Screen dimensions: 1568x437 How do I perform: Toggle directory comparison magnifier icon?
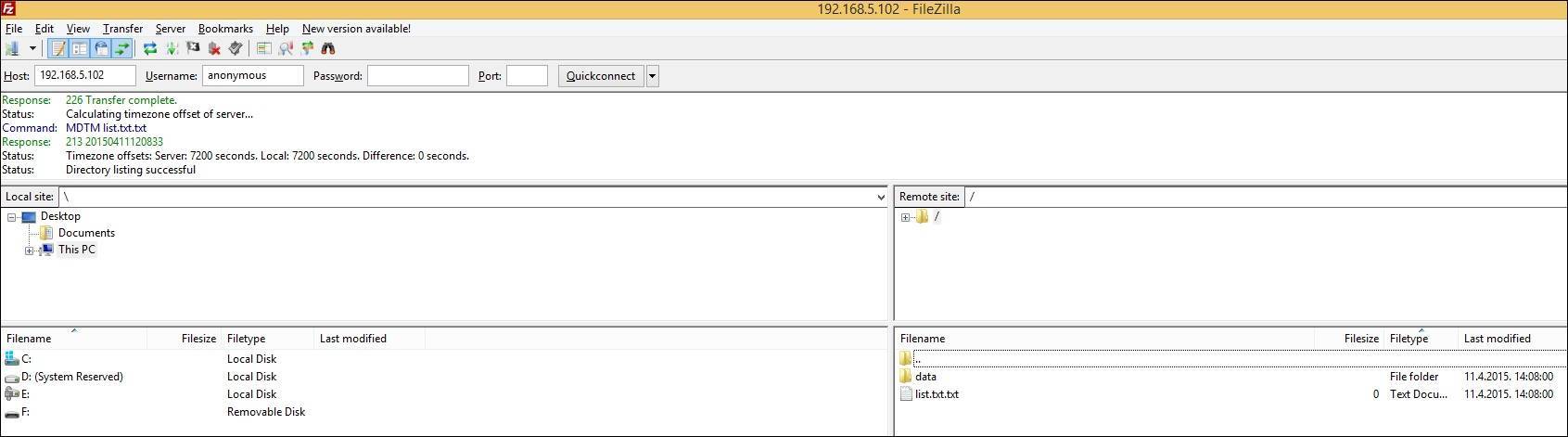click(286, 48)
